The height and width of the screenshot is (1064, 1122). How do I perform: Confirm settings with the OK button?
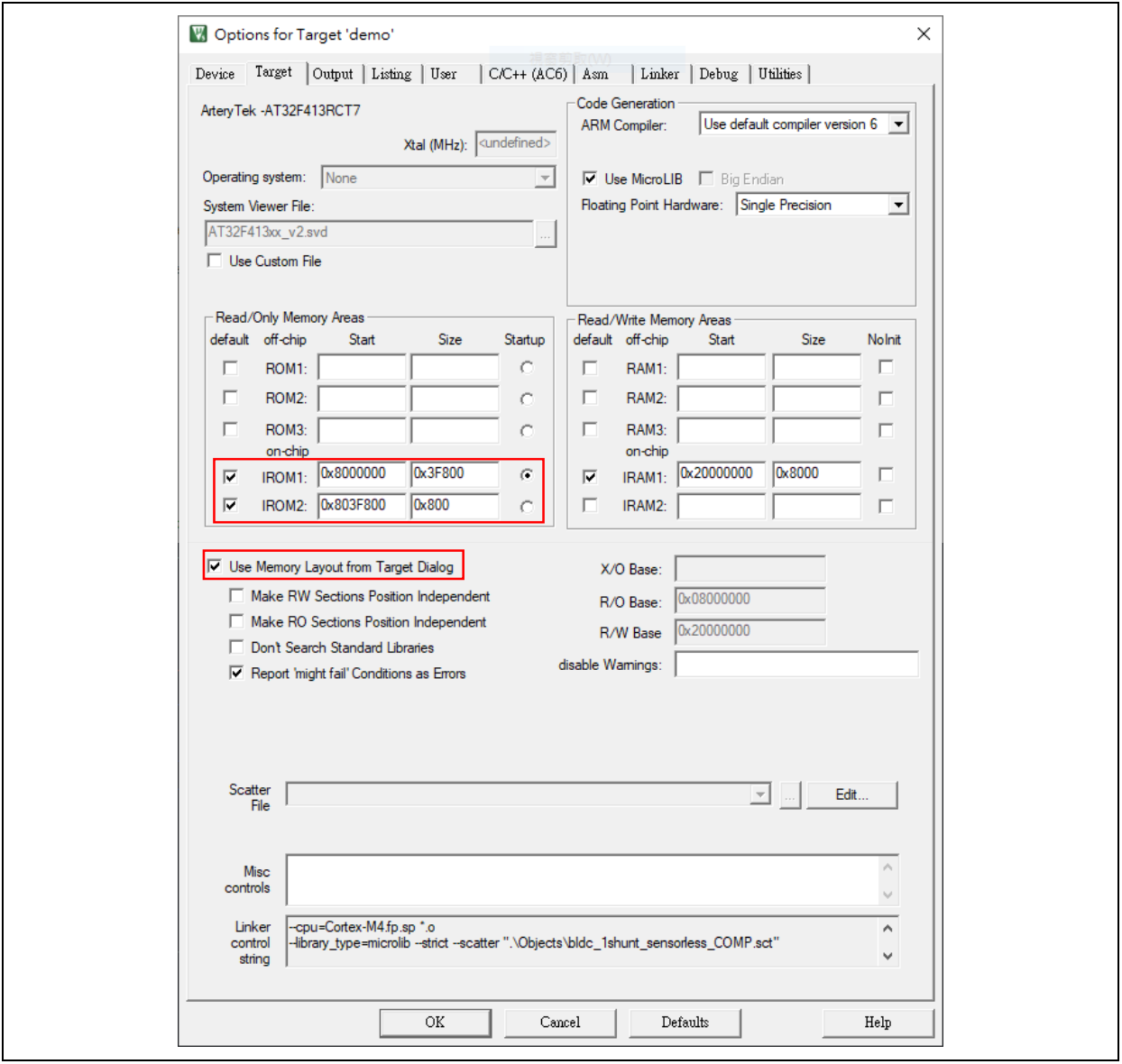(x=435, y=1023)
